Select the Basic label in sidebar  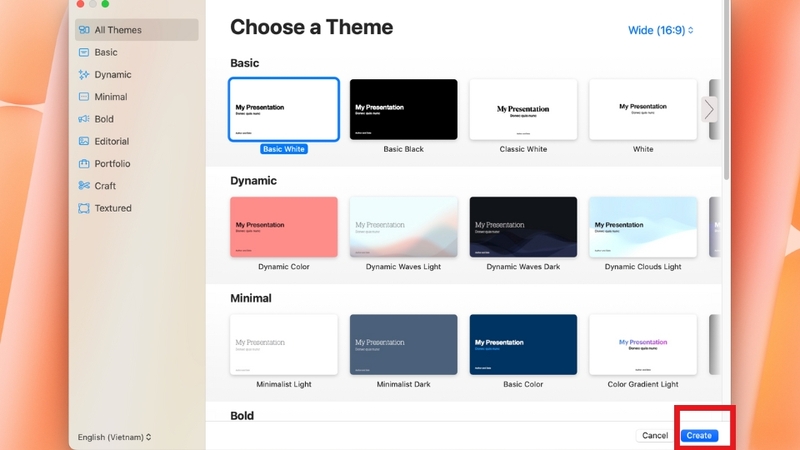pos(106,52)
